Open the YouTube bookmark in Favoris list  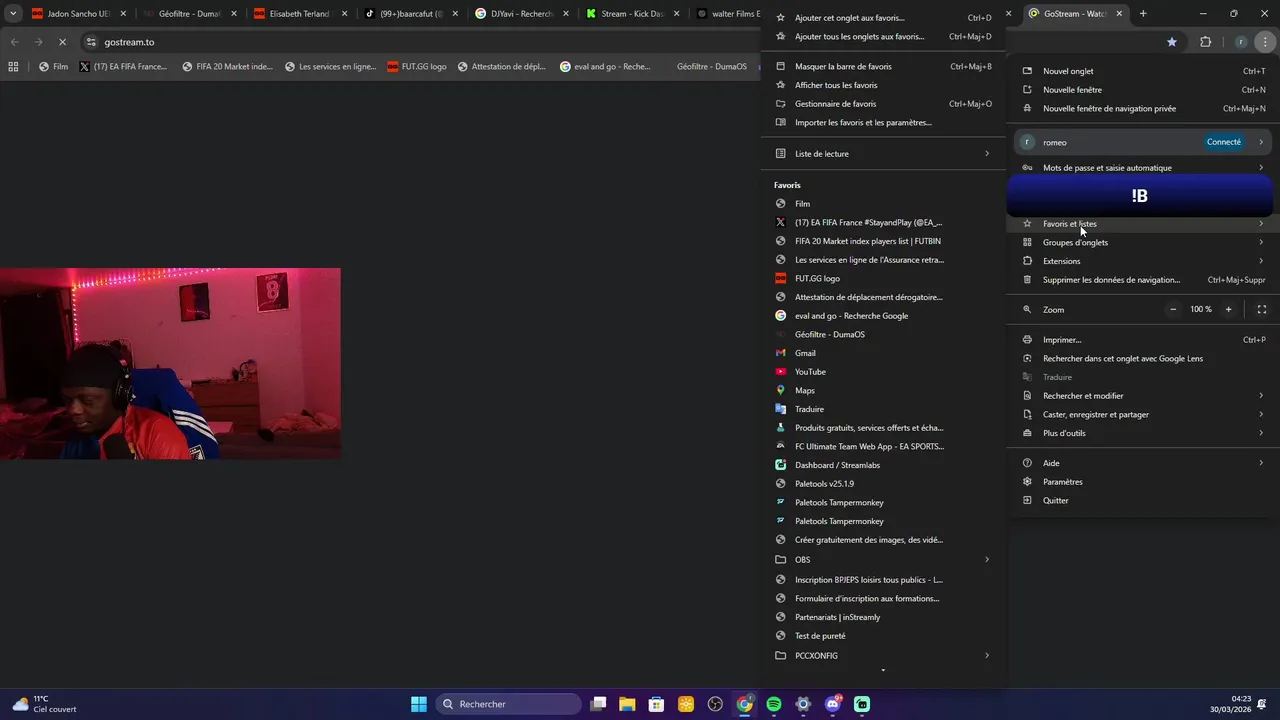pyautogui.click(x=883, y=372)
